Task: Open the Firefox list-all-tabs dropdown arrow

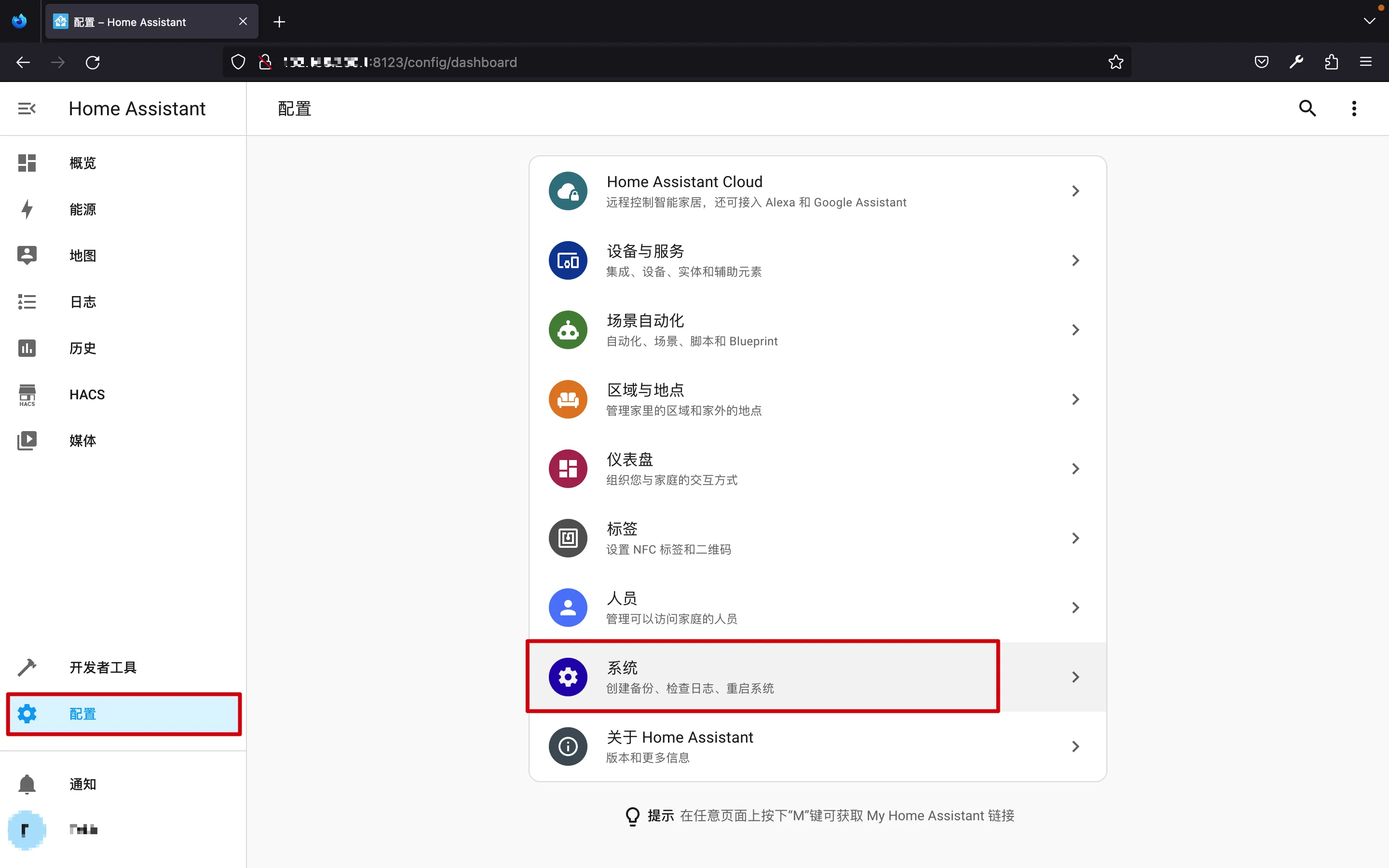Action: point(1369,21)
